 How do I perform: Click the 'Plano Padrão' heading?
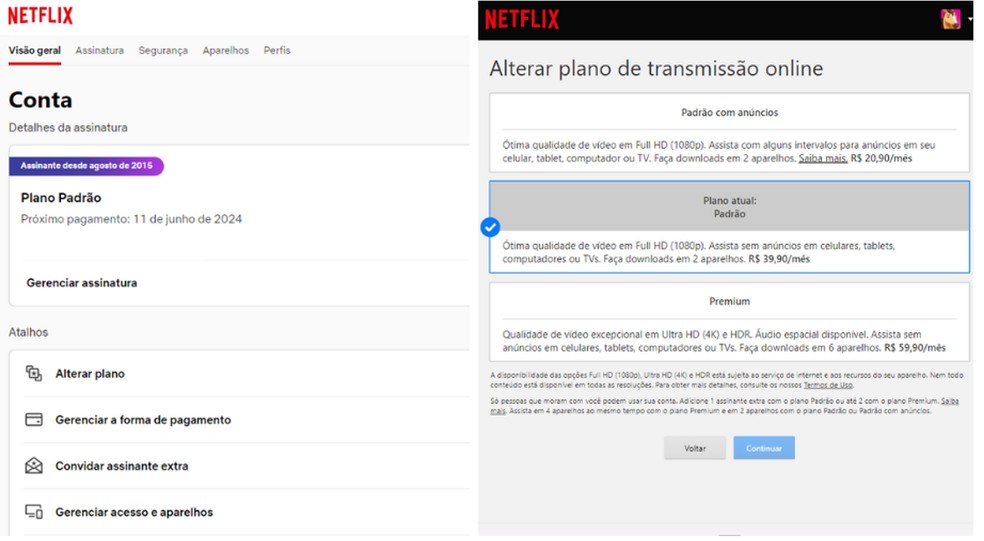(61, 198)
